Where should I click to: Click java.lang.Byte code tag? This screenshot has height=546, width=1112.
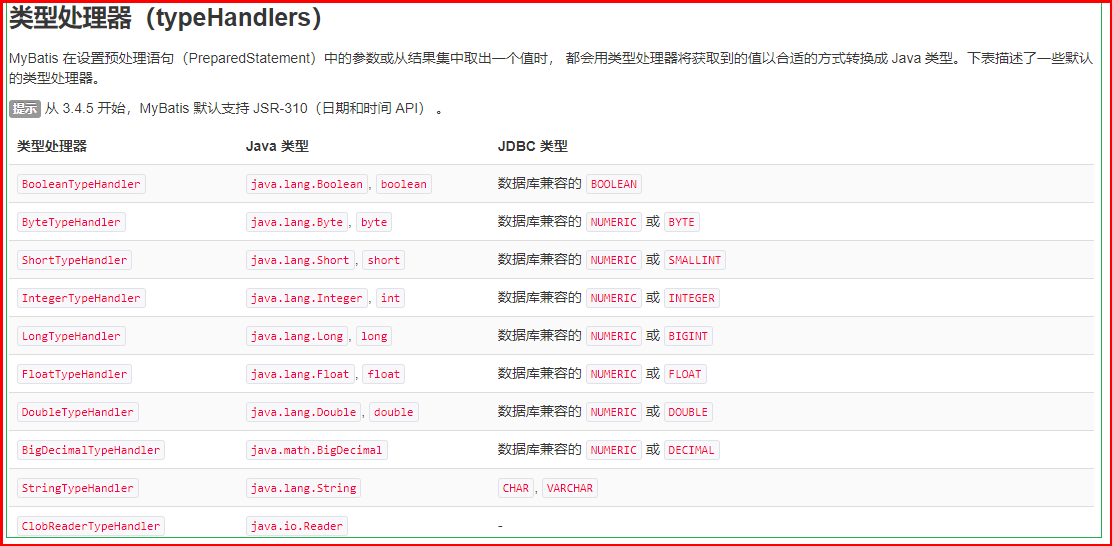pos(297,222)
